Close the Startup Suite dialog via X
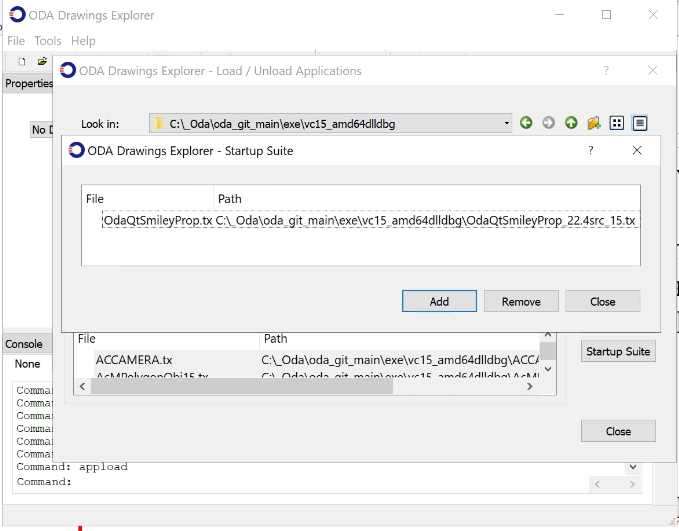This screenshot has height=531, width=679. pyautogui.click(x=637, y=150)
